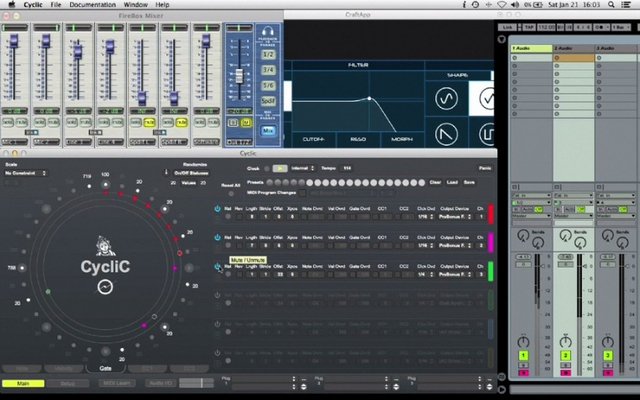
Task: Open the Apple menu
Action: point(11,4)
